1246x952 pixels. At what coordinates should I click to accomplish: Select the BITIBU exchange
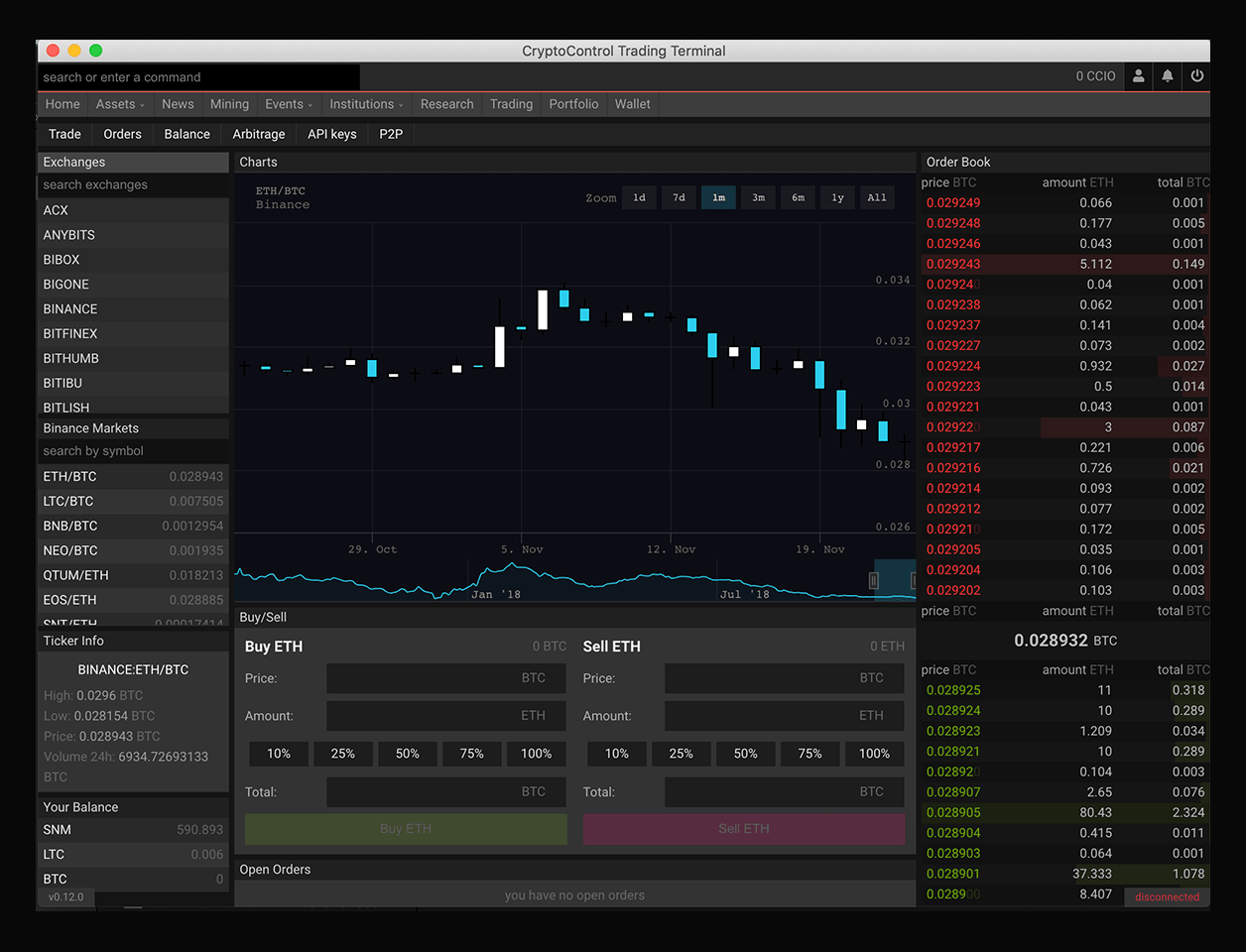pyautogui.click(x=133, y=383)
